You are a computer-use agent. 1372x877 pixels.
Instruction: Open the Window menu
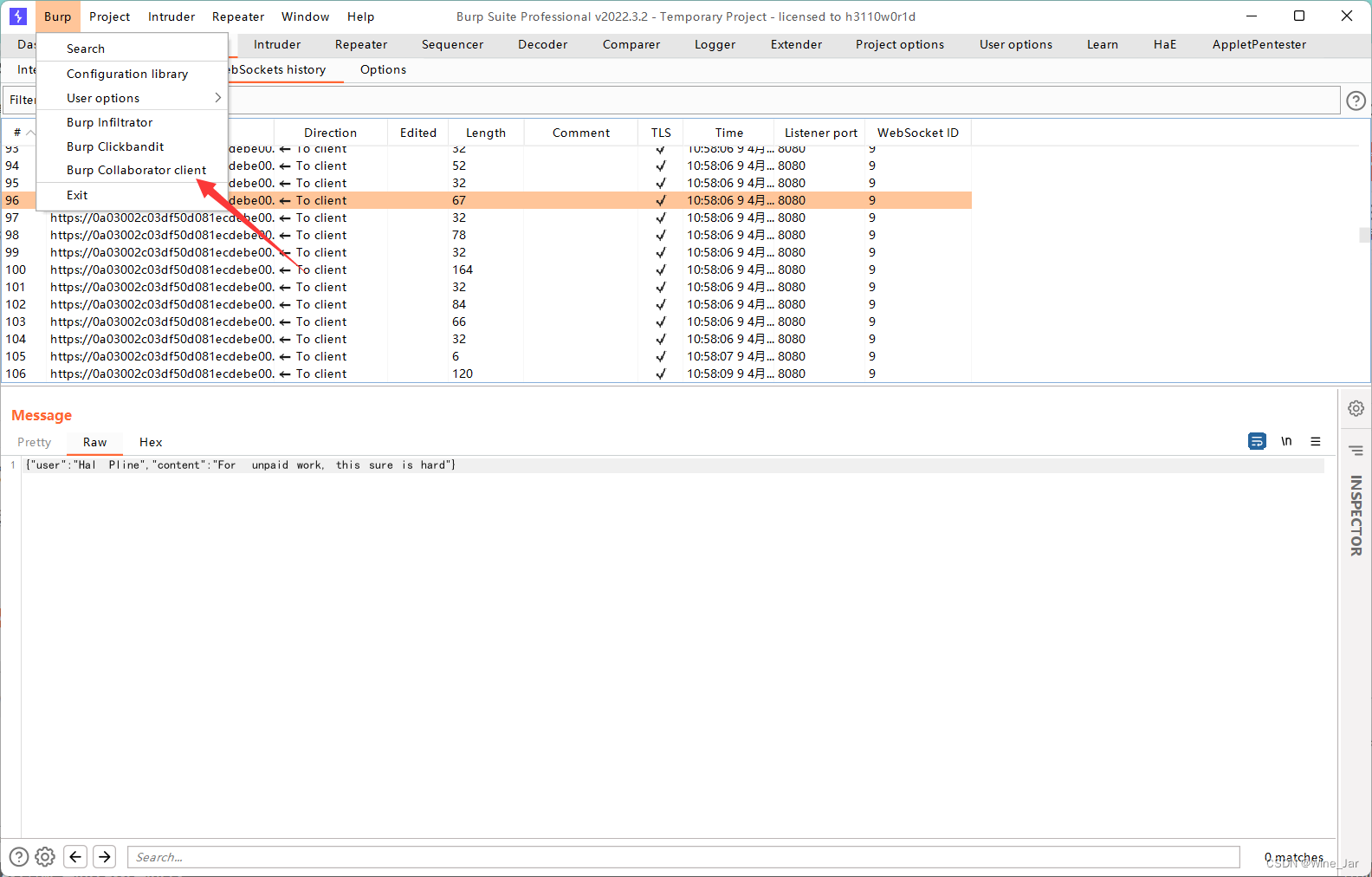coord(305,16)
